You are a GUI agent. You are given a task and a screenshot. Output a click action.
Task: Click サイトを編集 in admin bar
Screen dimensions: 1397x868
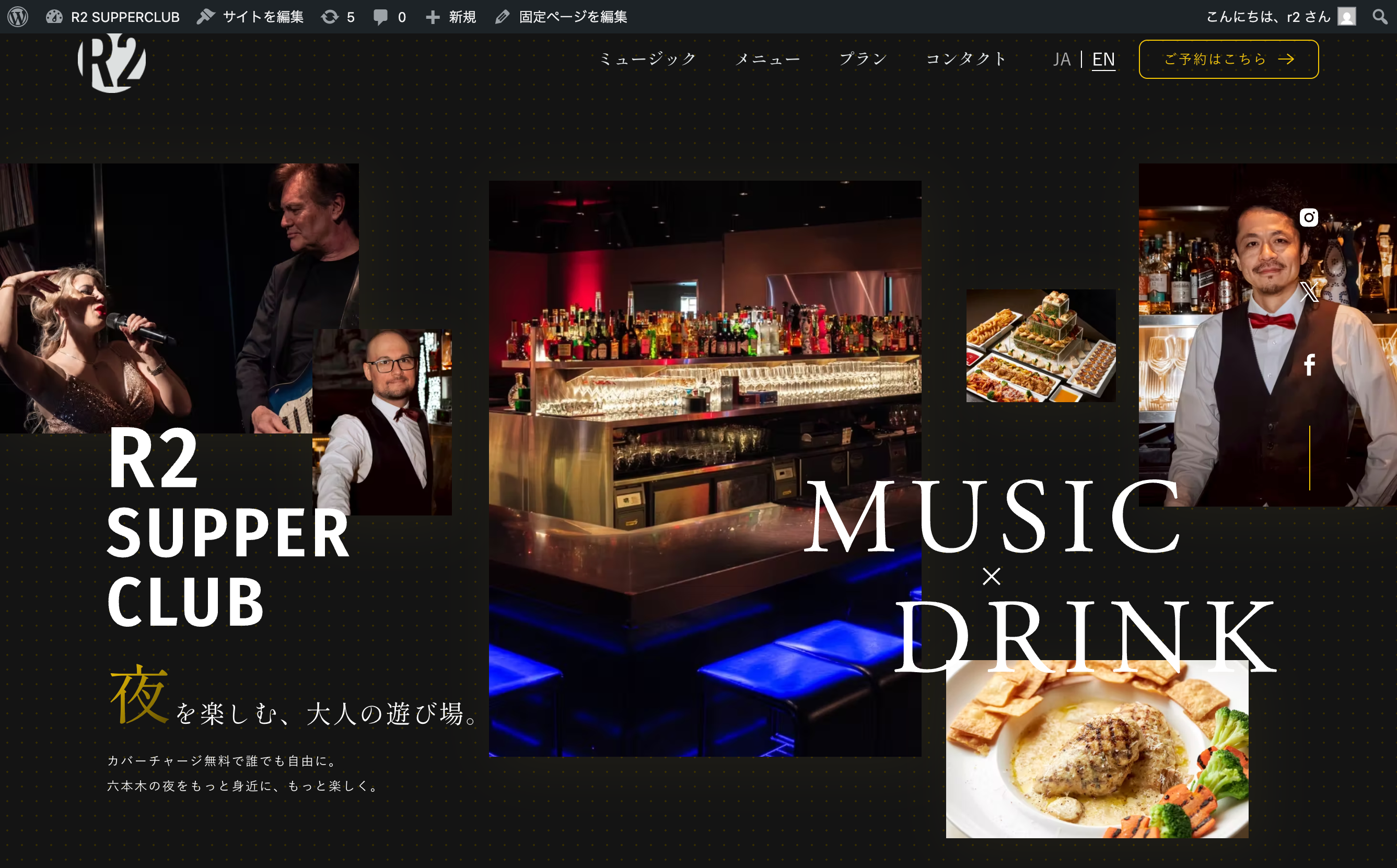[x=250, y=17]
